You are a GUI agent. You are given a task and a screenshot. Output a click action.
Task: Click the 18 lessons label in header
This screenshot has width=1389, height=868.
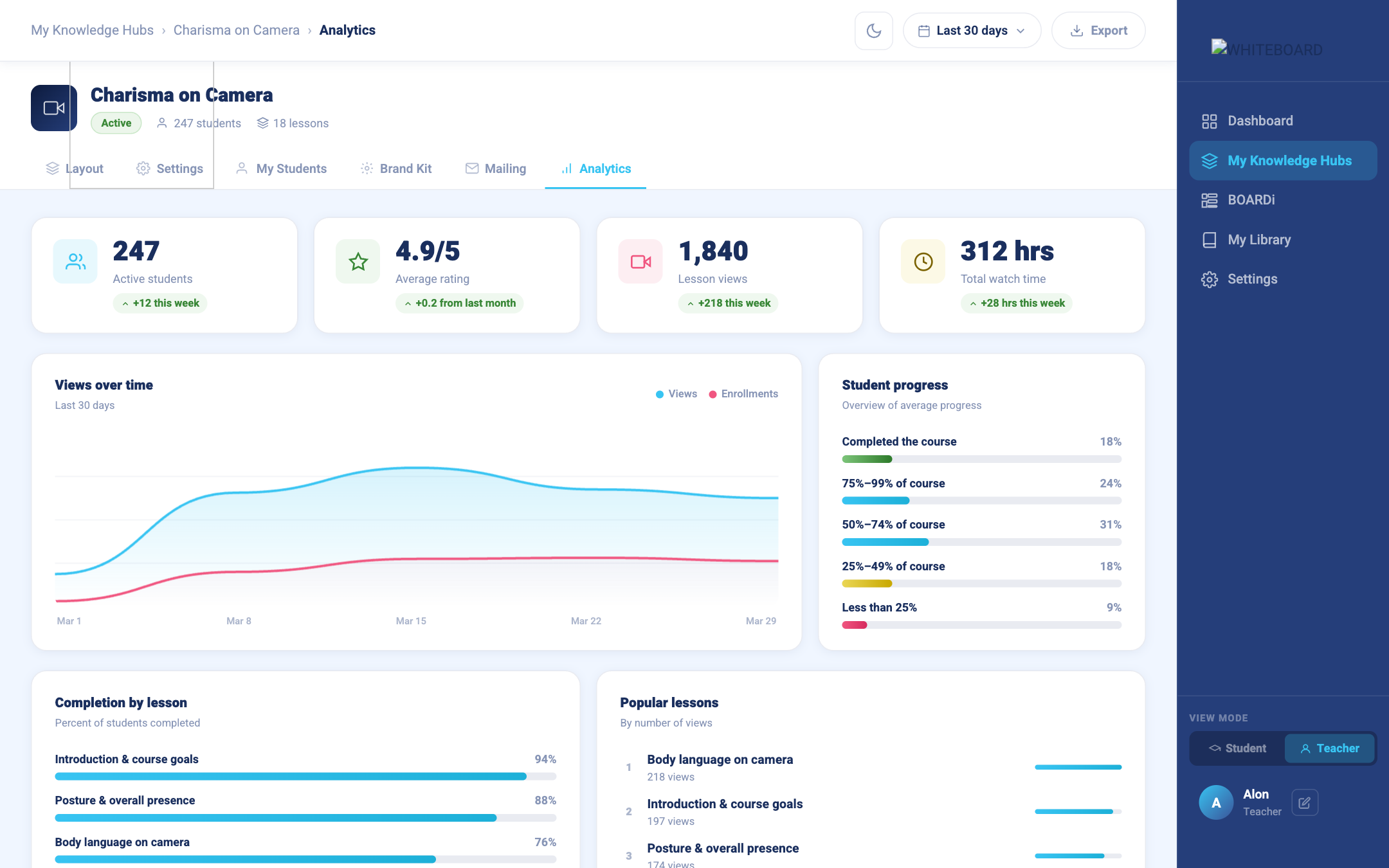(293, 123)
